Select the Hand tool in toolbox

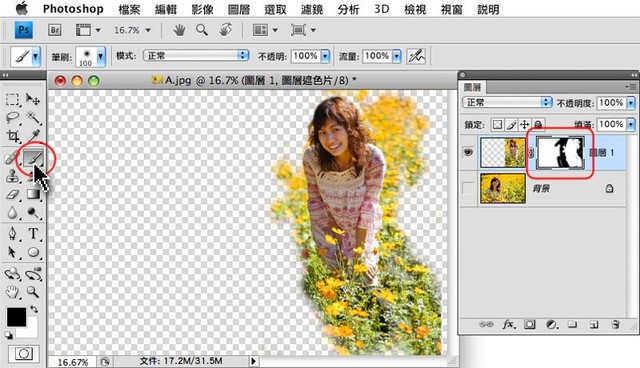12,292
